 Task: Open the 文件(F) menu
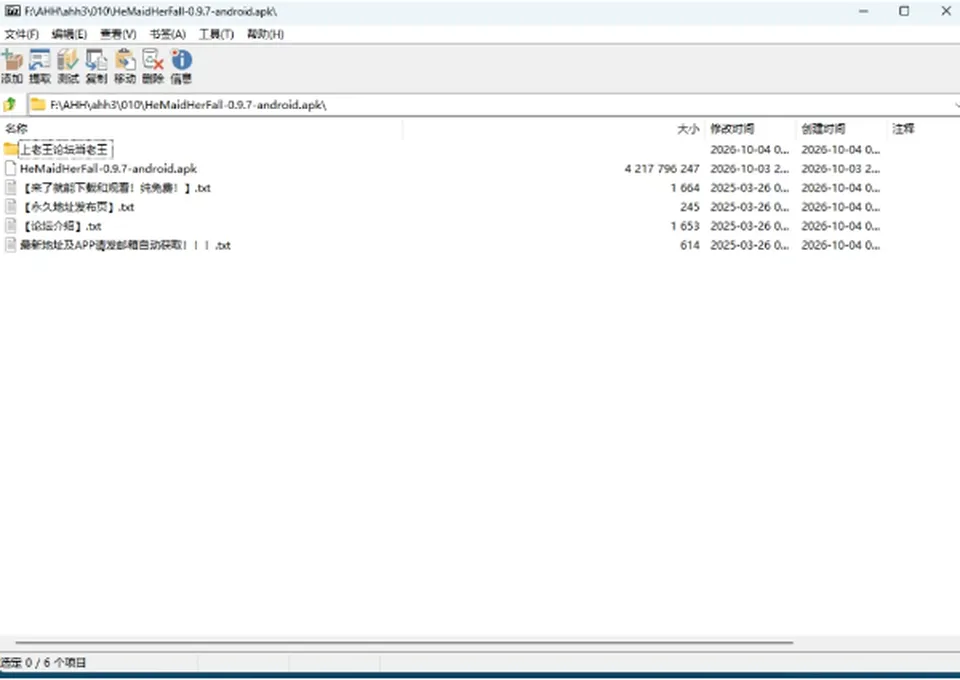click(21, 34)
